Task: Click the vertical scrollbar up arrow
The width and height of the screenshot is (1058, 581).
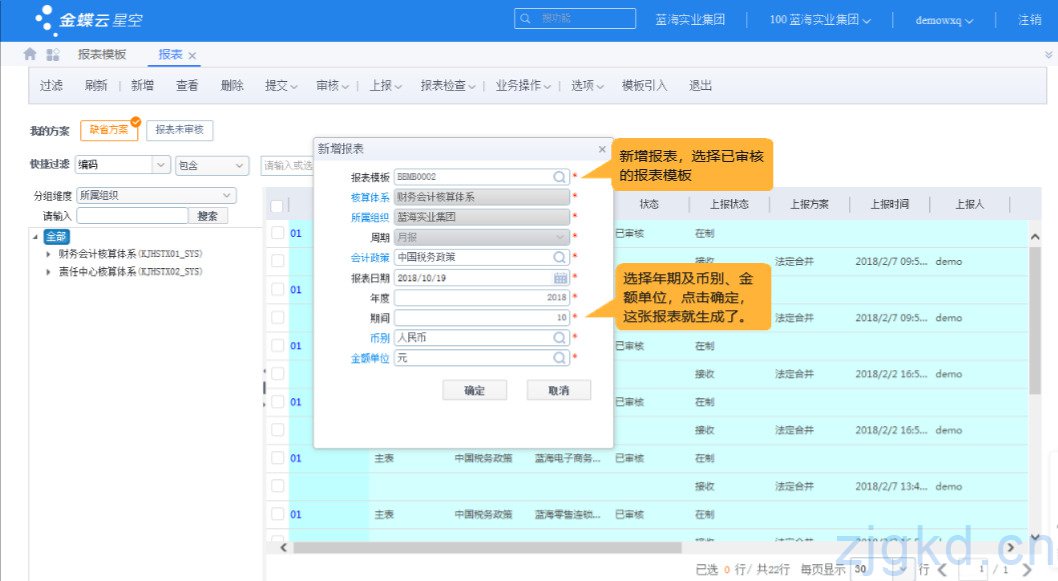Action: tap(1035, 237)
